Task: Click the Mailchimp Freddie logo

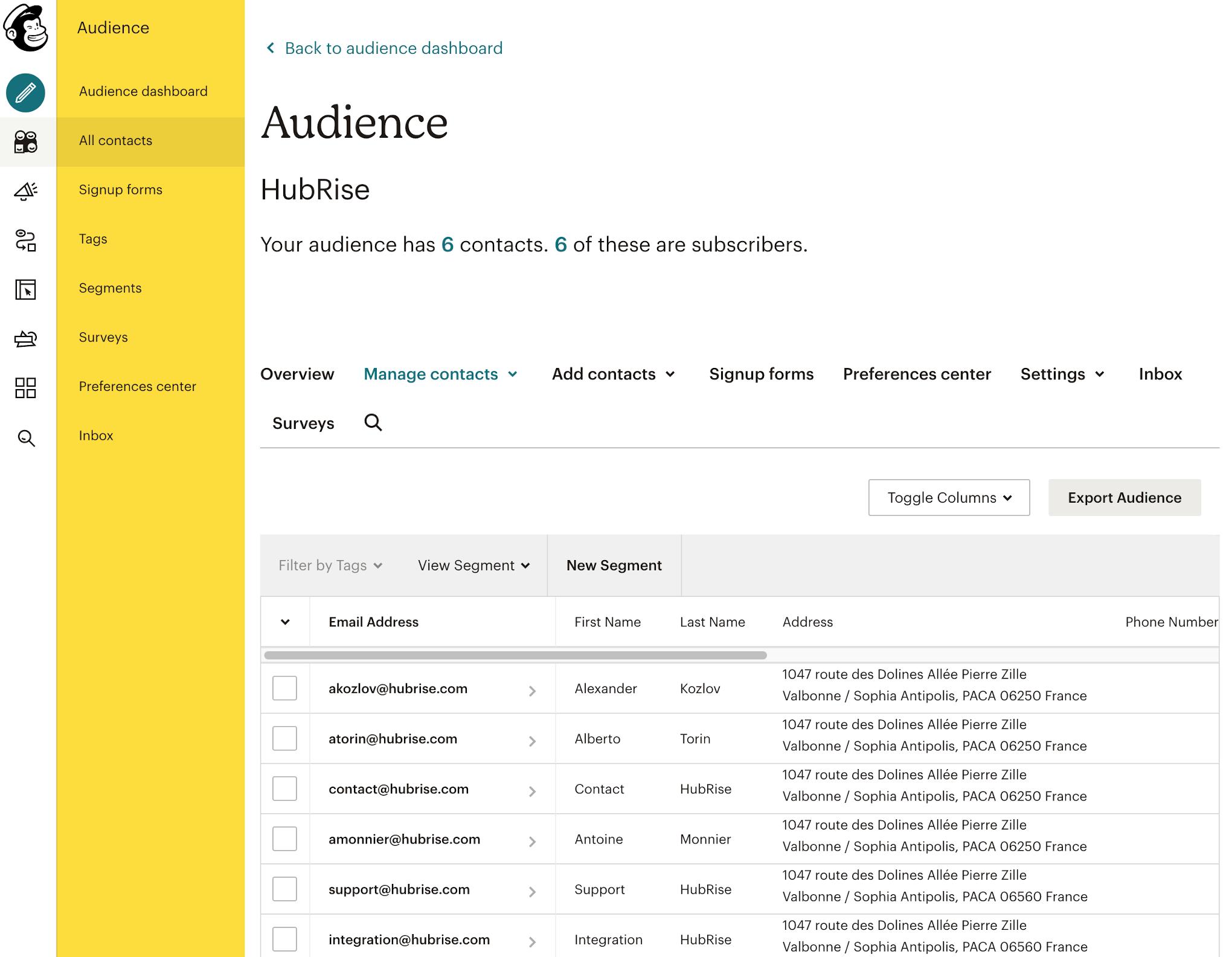Action: point(25,27)
